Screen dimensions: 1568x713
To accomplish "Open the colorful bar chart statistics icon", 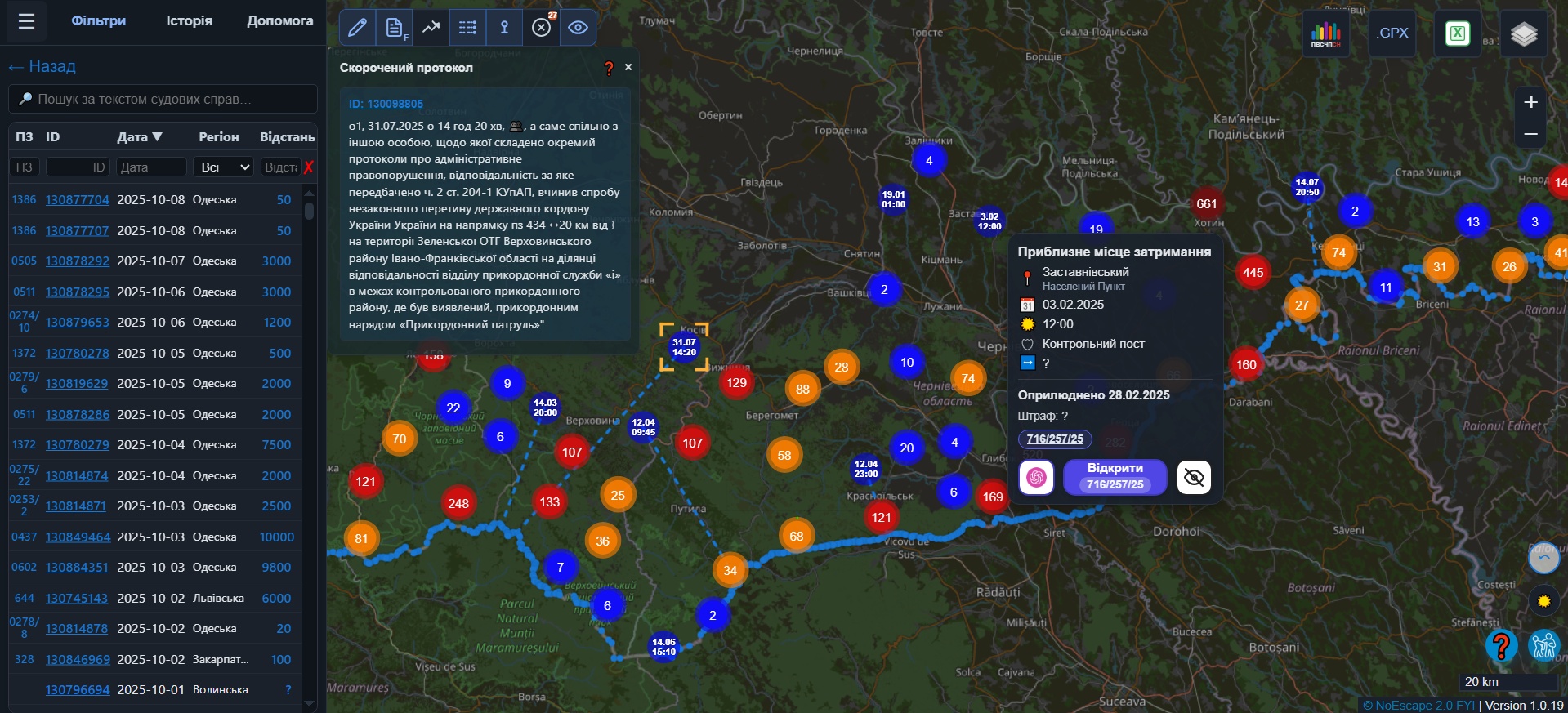I will tap(1325, 33).
